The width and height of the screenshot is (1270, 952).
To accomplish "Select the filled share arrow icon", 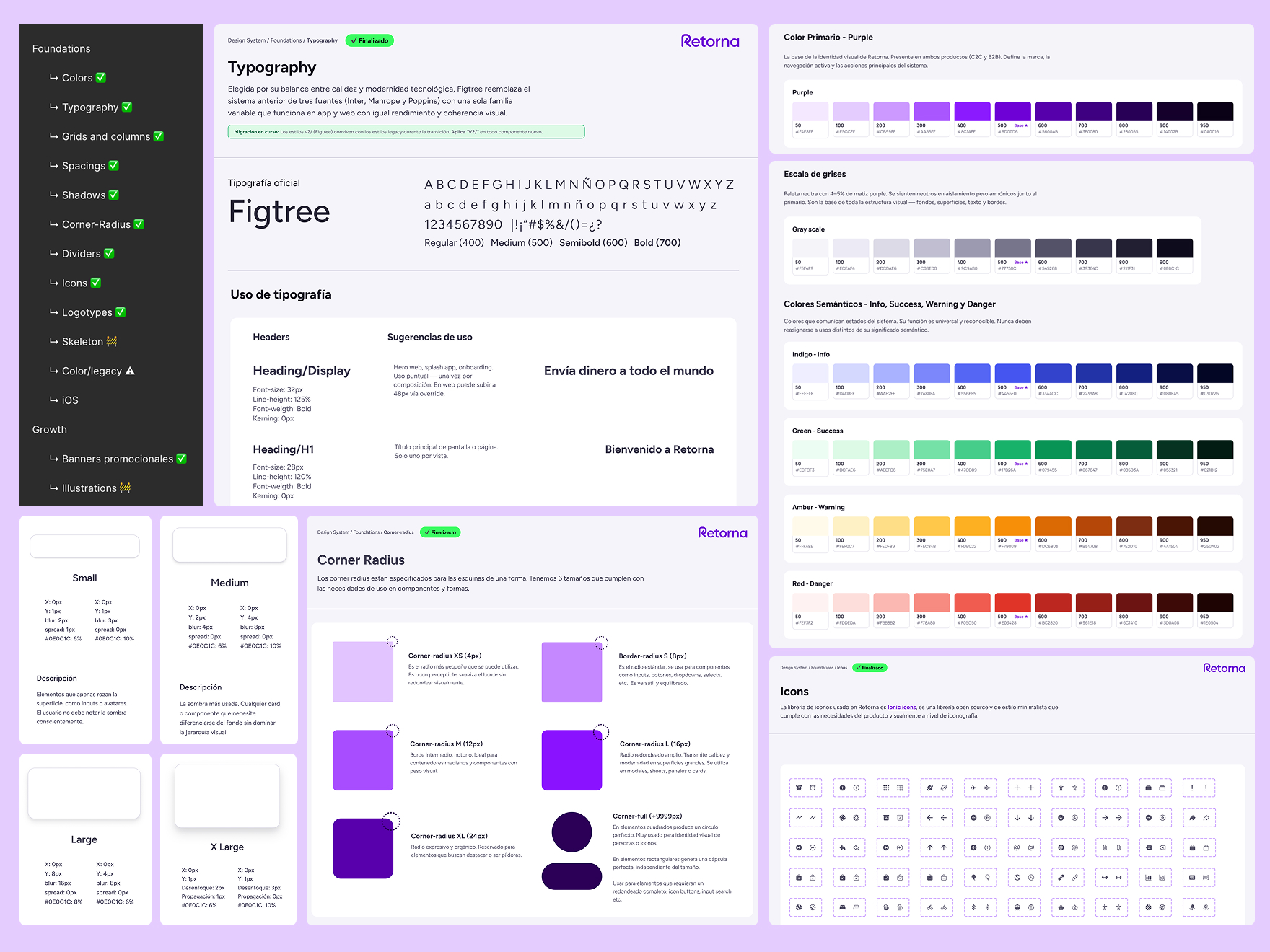I will [x=1192, y=818].
